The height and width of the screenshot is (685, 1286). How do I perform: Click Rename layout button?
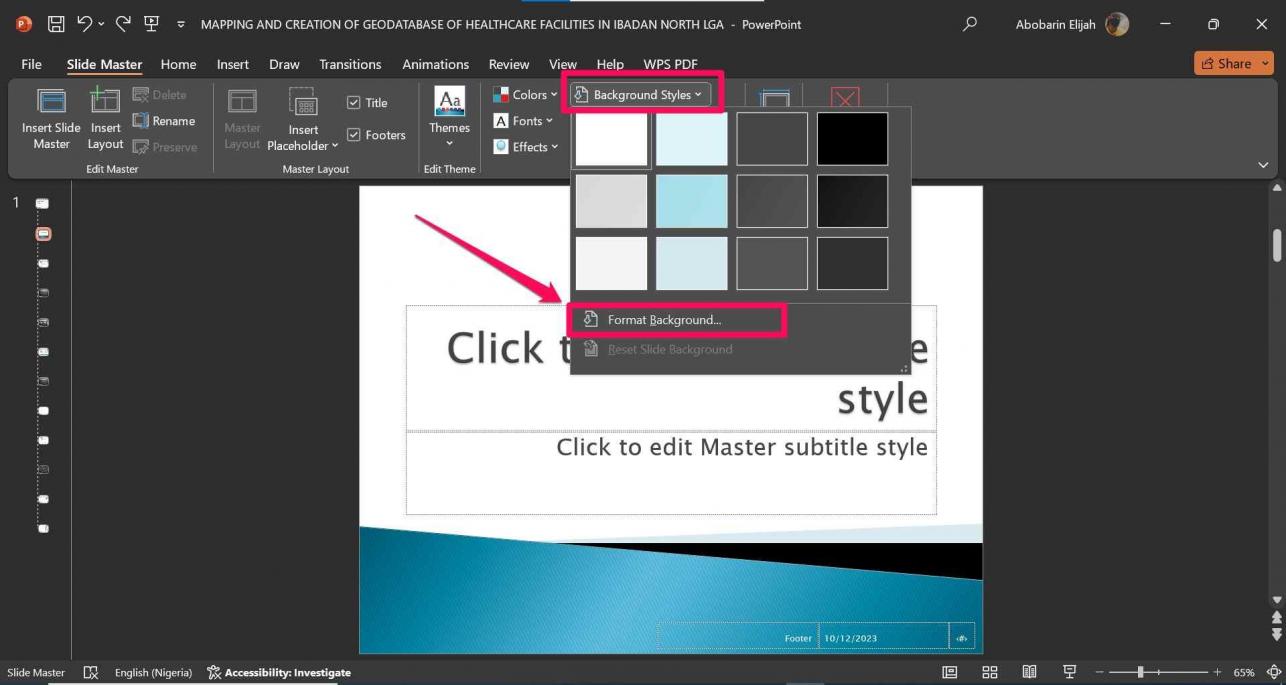click(164, 121)
